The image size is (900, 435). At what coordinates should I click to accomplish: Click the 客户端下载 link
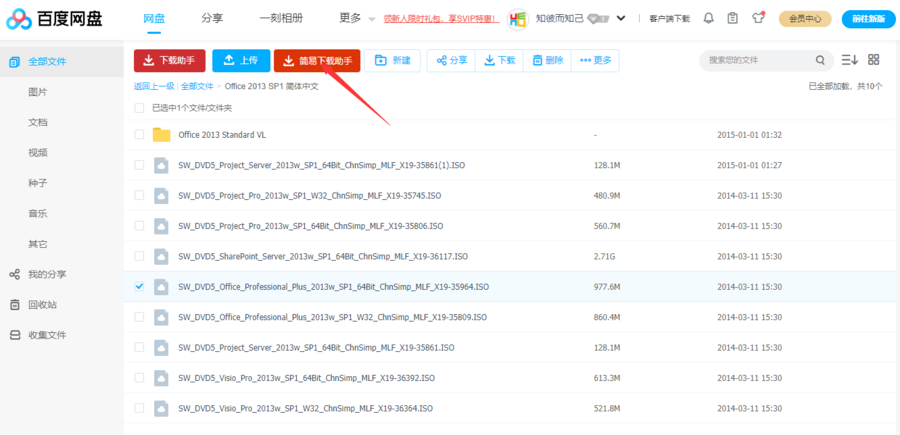click(x=669, y=19)
